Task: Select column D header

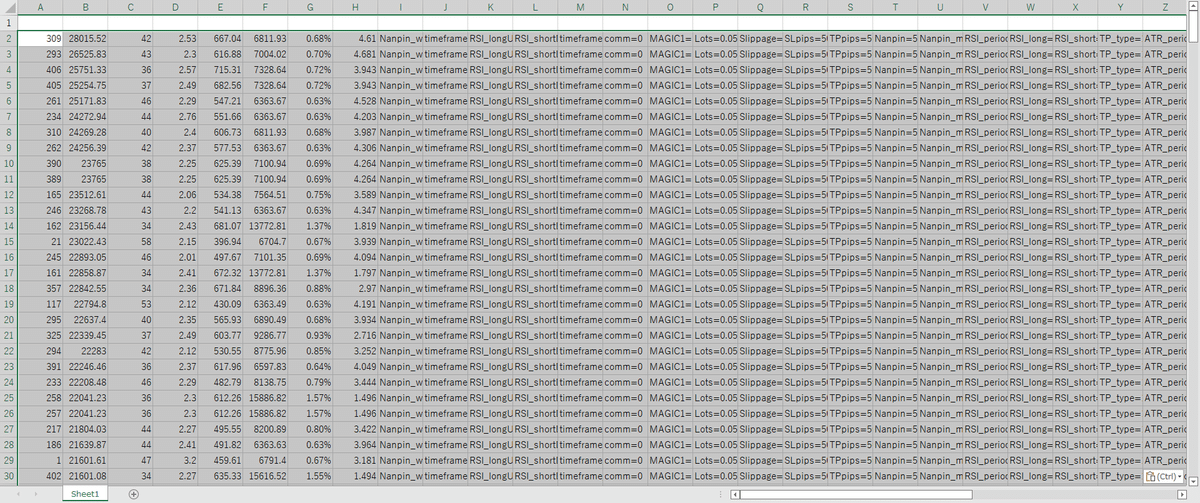Action: point(176,7)
